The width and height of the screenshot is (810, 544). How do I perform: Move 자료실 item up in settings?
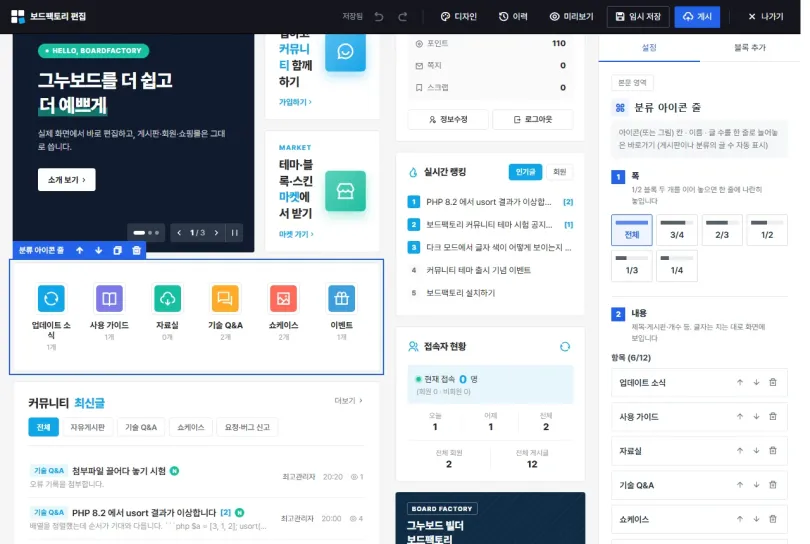pos(740,450)
